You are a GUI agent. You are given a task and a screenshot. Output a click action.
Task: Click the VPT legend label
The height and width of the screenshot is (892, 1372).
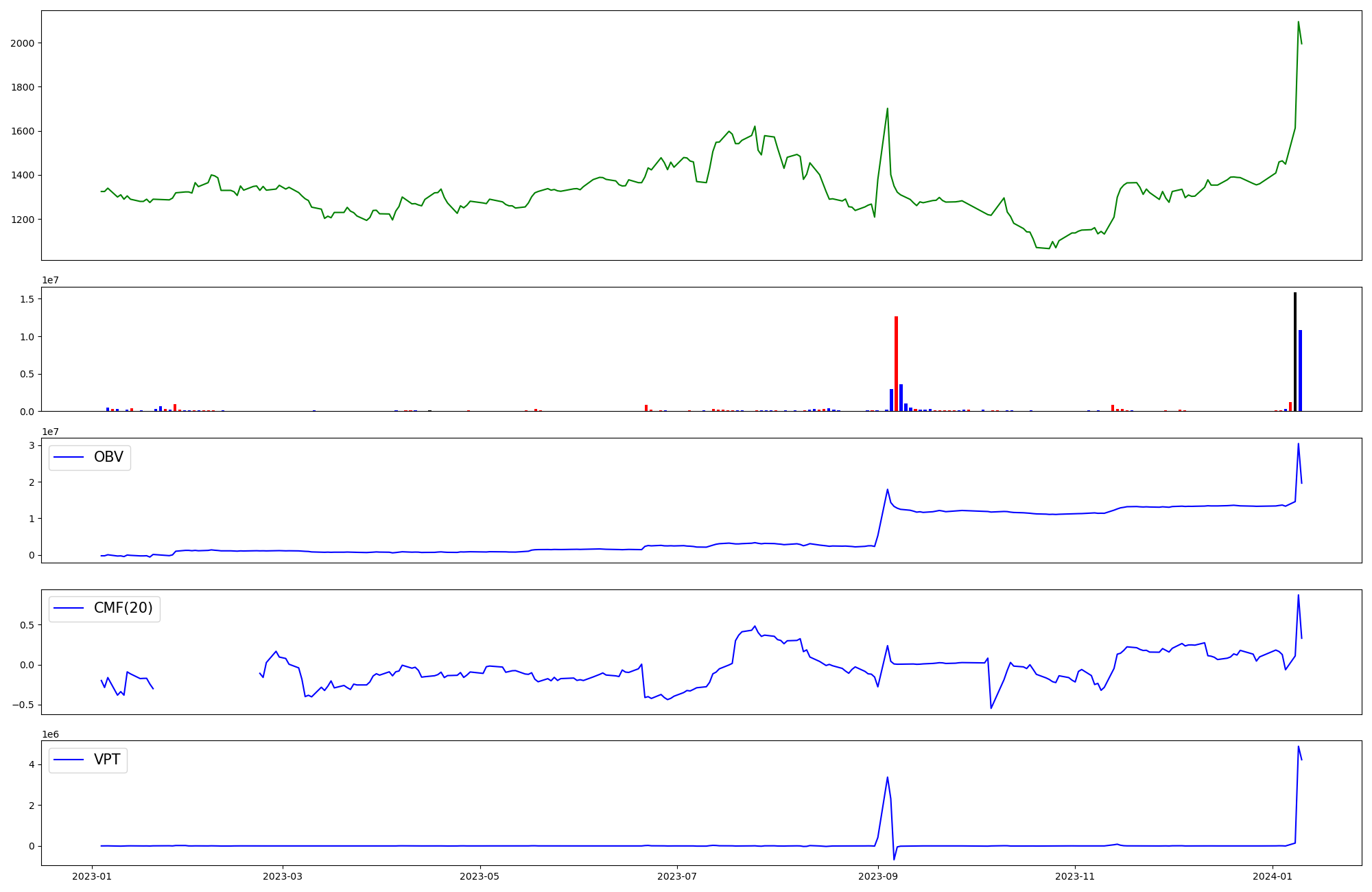(x=107, y=760)
